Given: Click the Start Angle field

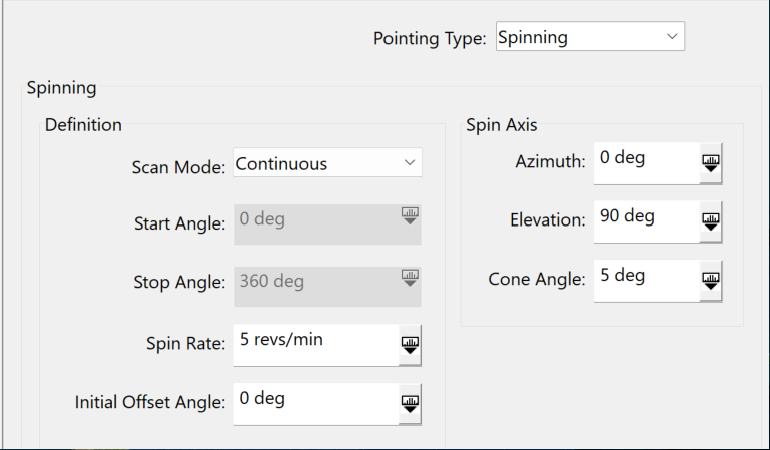Looking at the screenshot, I should 315,224.
